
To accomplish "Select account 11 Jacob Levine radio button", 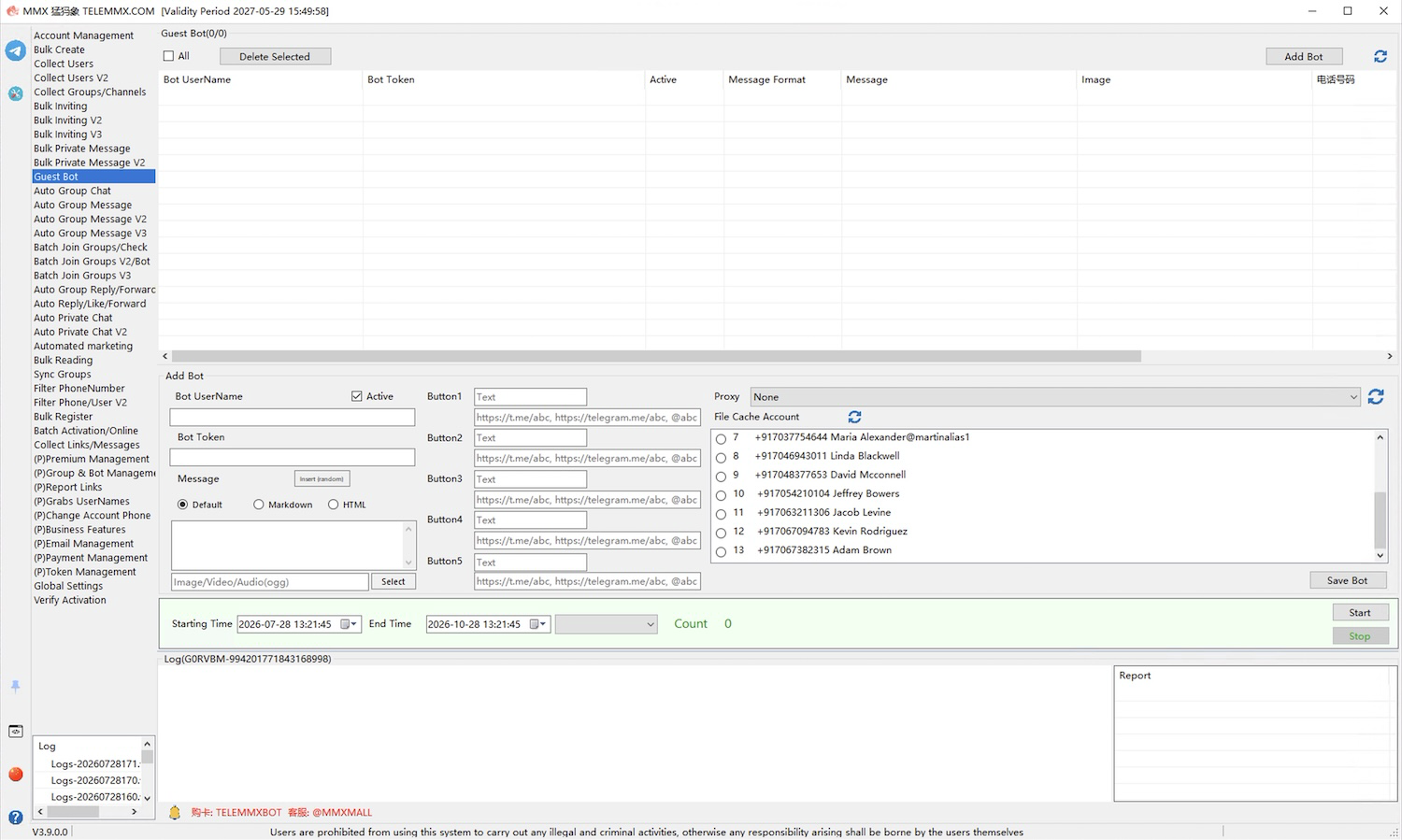I will pyautogui.click(x=721, y=513).
